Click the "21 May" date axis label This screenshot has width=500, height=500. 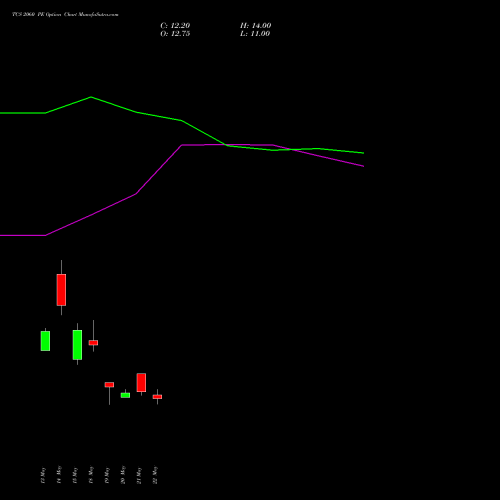point(139,475)
